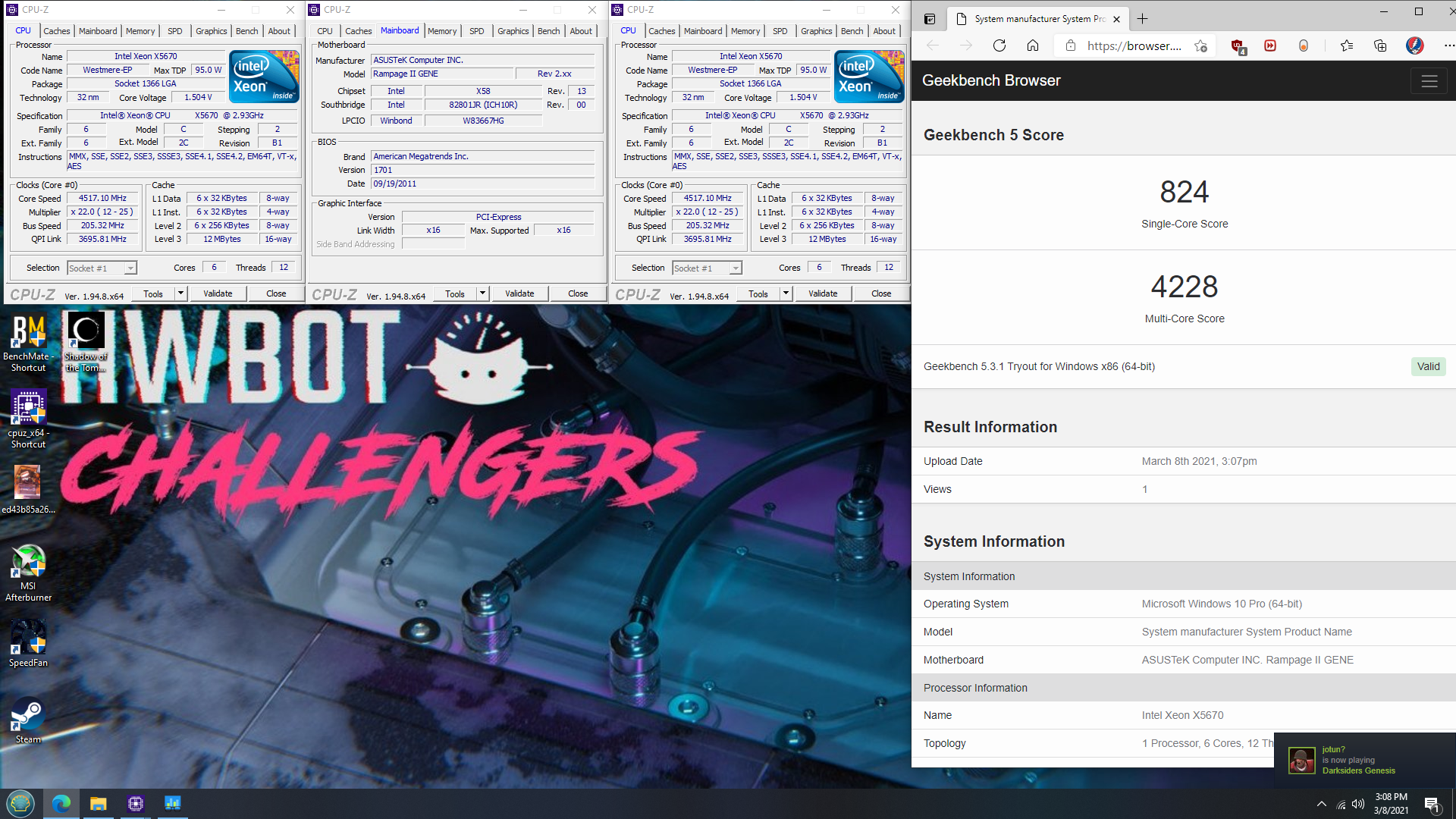Show hidden system tray icons
Image resolution: width=1456 pixels, height=819 pixels.
click(x=1322, y=804)
